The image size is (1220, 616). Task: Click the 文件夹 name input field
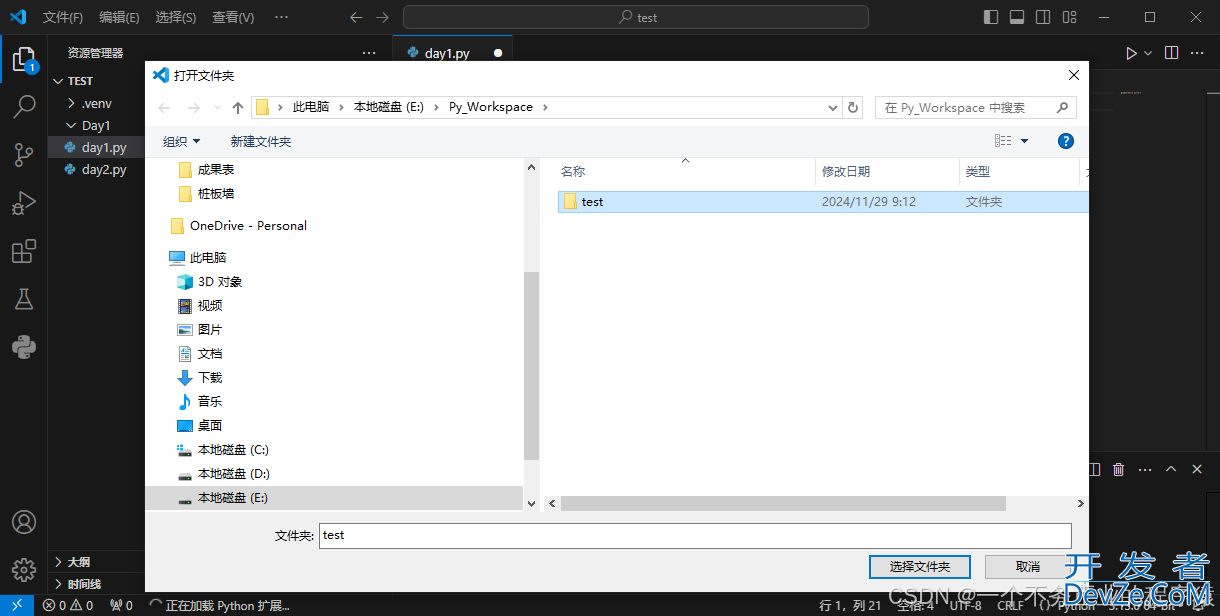[x=695, y=535]
